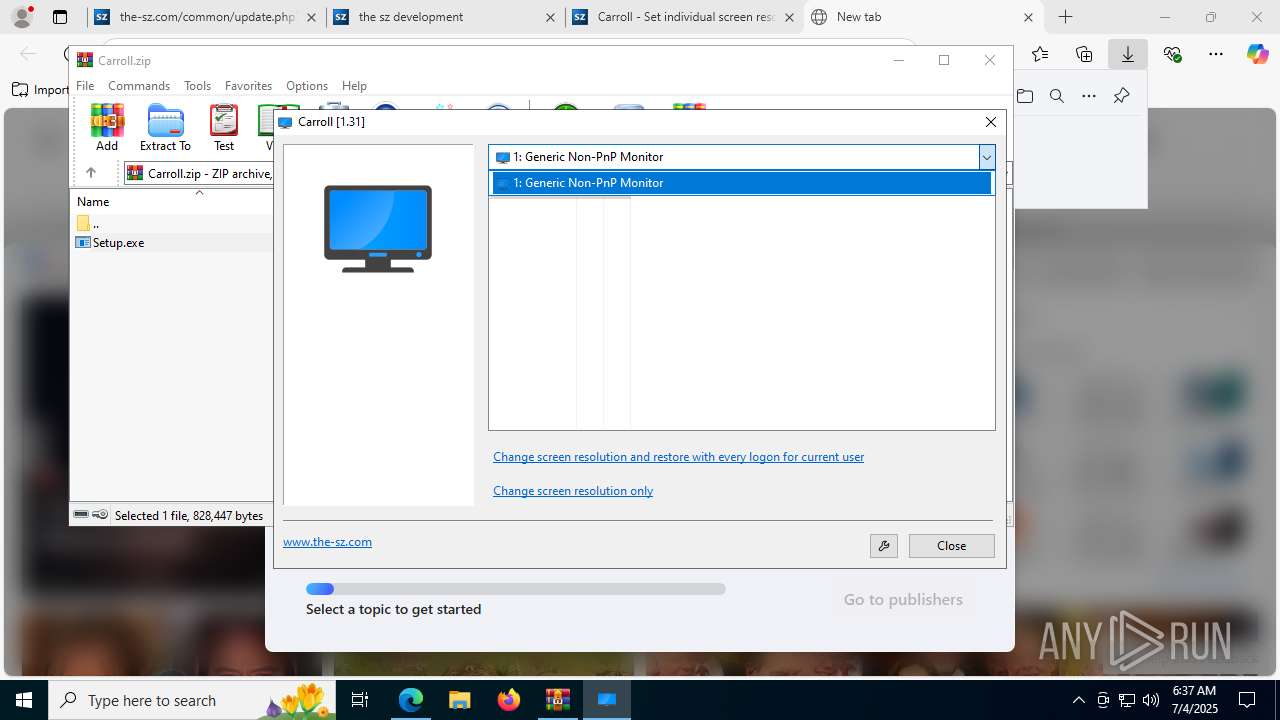This screenshot has width=1280, height=720.
Task: Open Firefox from the taskbar
Action: [508, 700]
